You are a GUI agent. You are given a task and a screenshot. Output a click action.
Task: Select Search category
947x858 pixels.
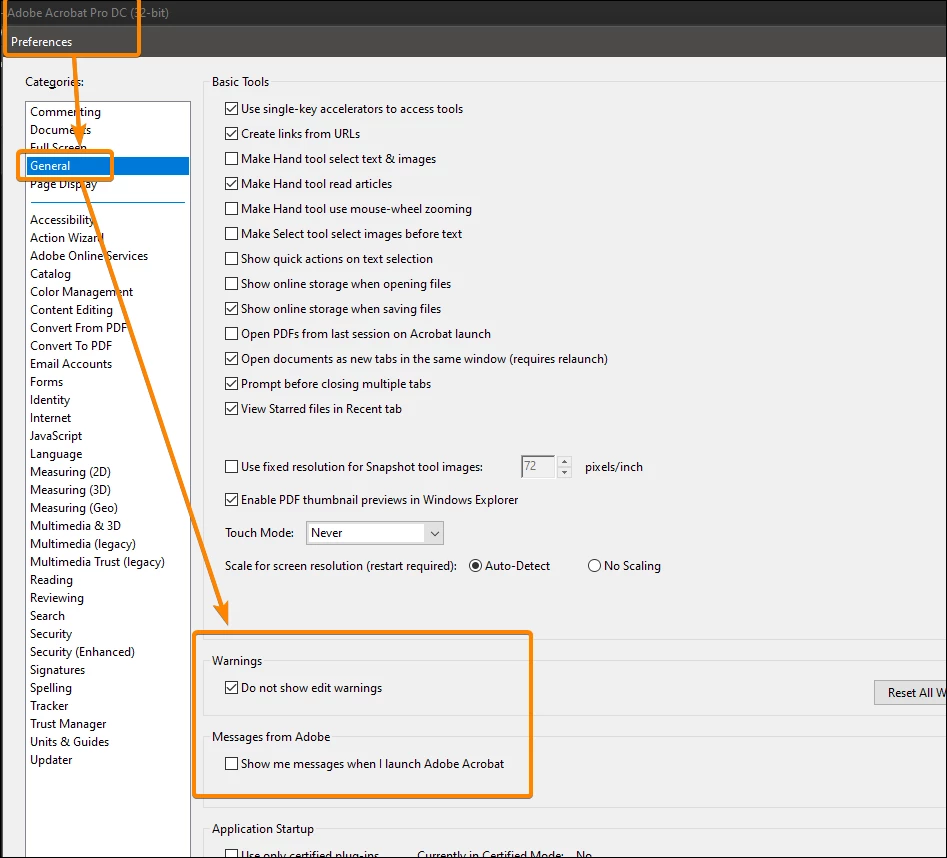[47, 616]
